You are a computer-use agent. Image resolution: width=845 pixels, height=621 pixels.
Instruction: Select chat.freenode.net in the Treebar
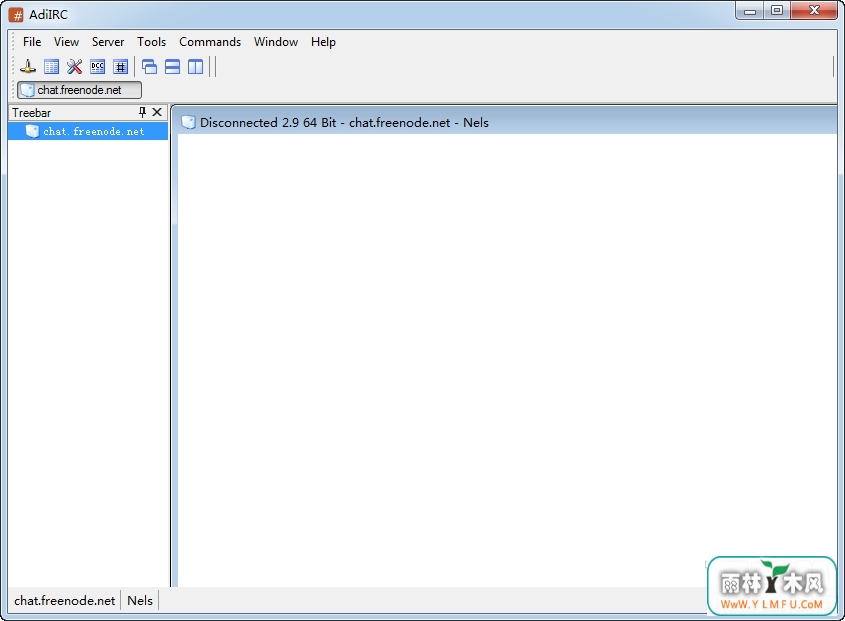[x=88, y=132]
